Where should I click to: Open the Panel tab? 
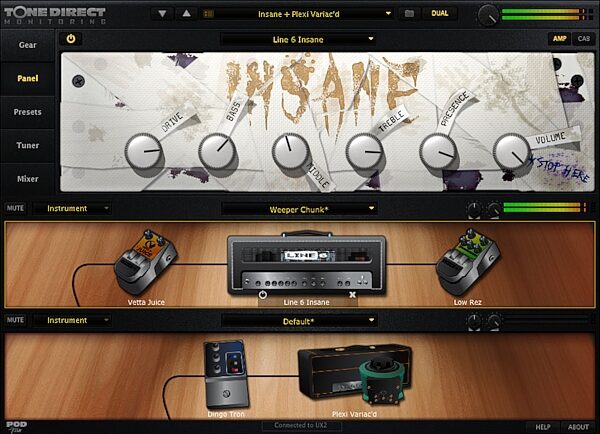point(28,78)
